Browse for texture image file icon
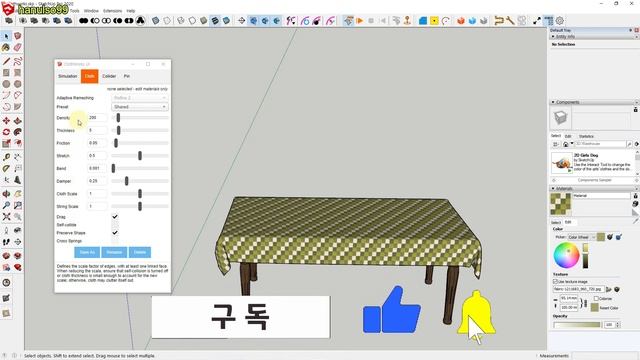 609,289
